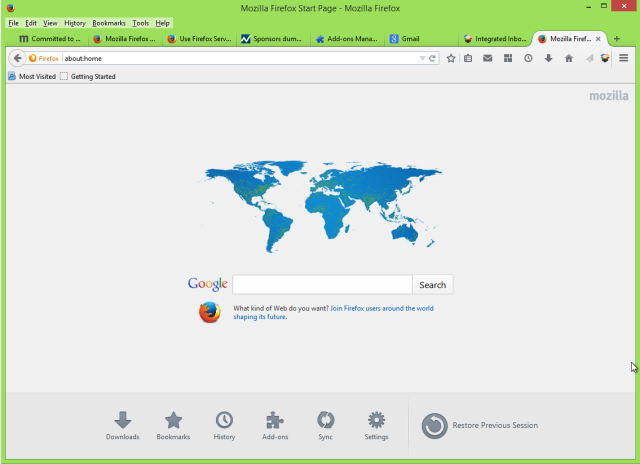
Task: Bookmark this page with the star icon
Action: [x=451, y=58]
